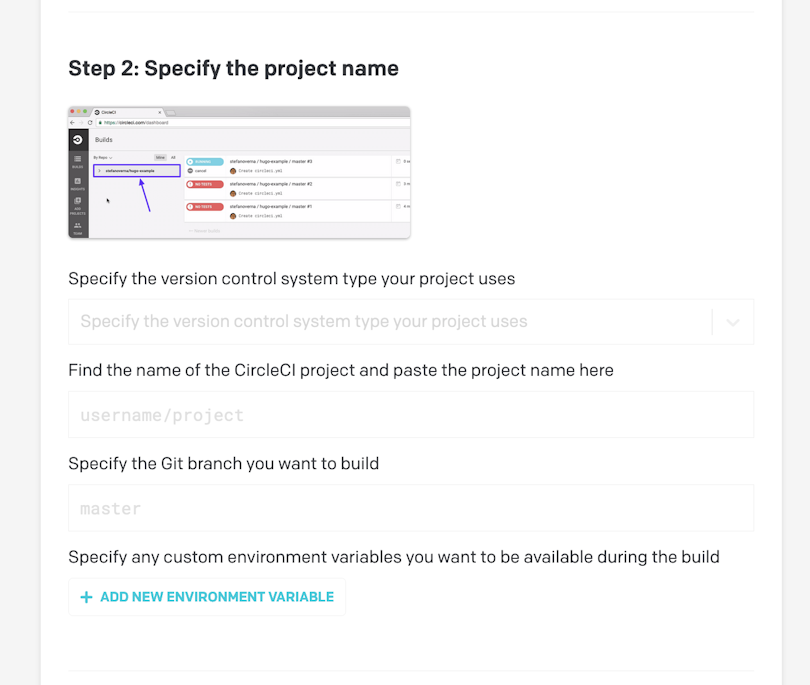
Task: Click the CircleCI logo in the embedded screenshot sidebar
Action: (x=77, y=139)
